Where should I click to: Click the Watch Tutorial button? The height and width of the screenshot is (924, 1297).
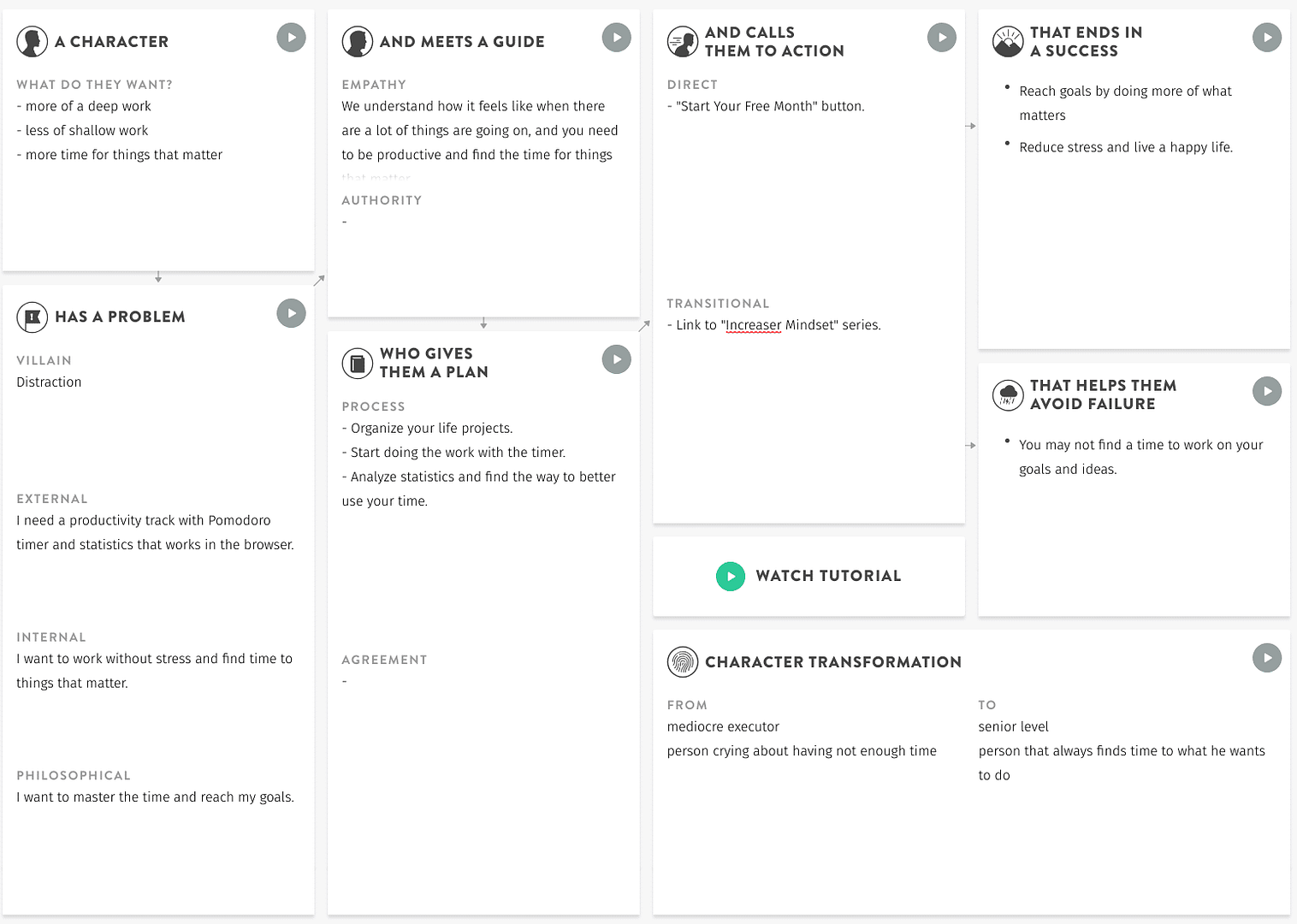pos(808,576)
